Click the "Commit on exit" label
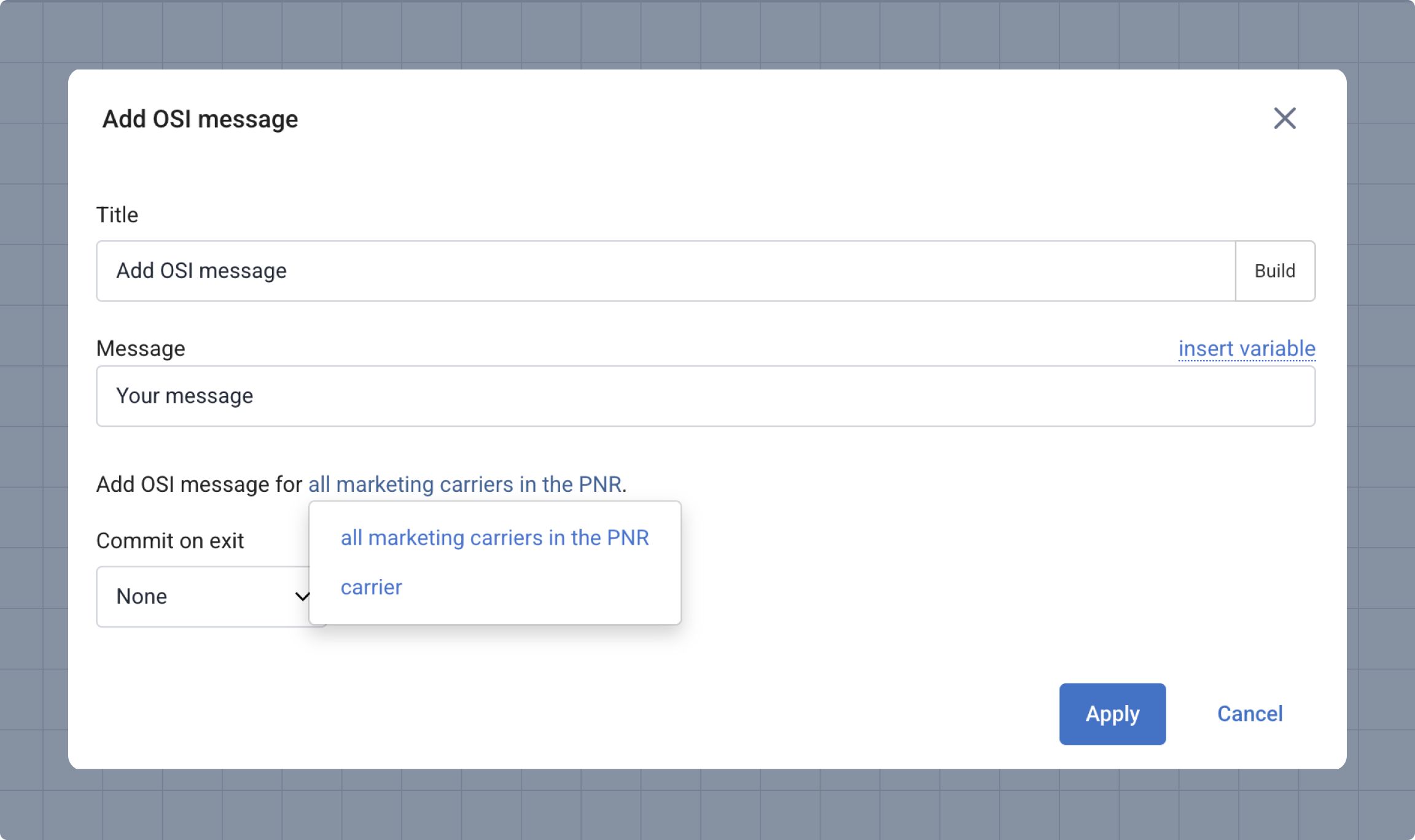This screenshot has height=840, width=1415. [x=170, y=541]
